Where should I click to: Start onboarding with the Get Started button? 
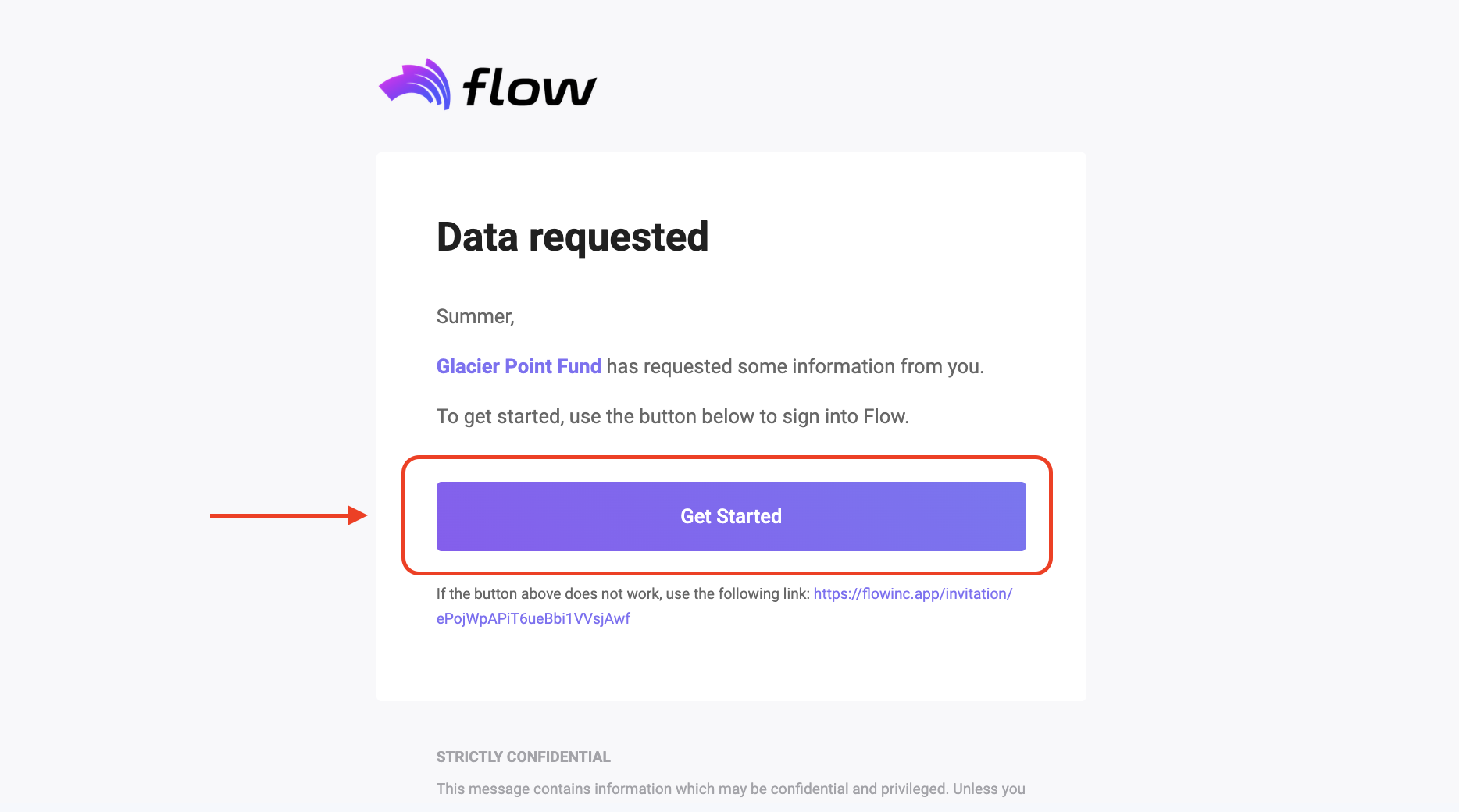click(731, 516)
